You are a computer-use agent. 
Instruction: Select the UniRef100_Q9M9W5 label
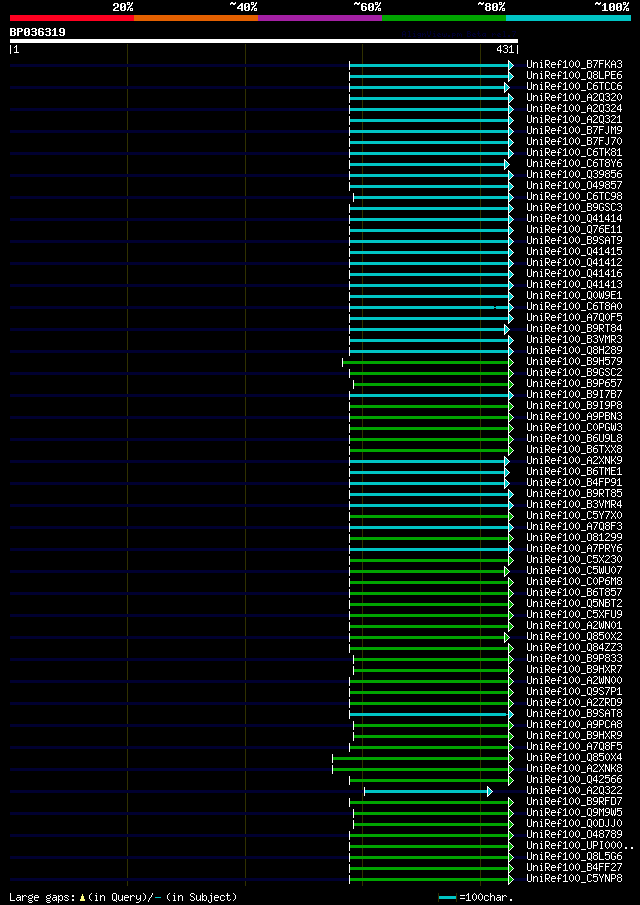coord(574,812)
